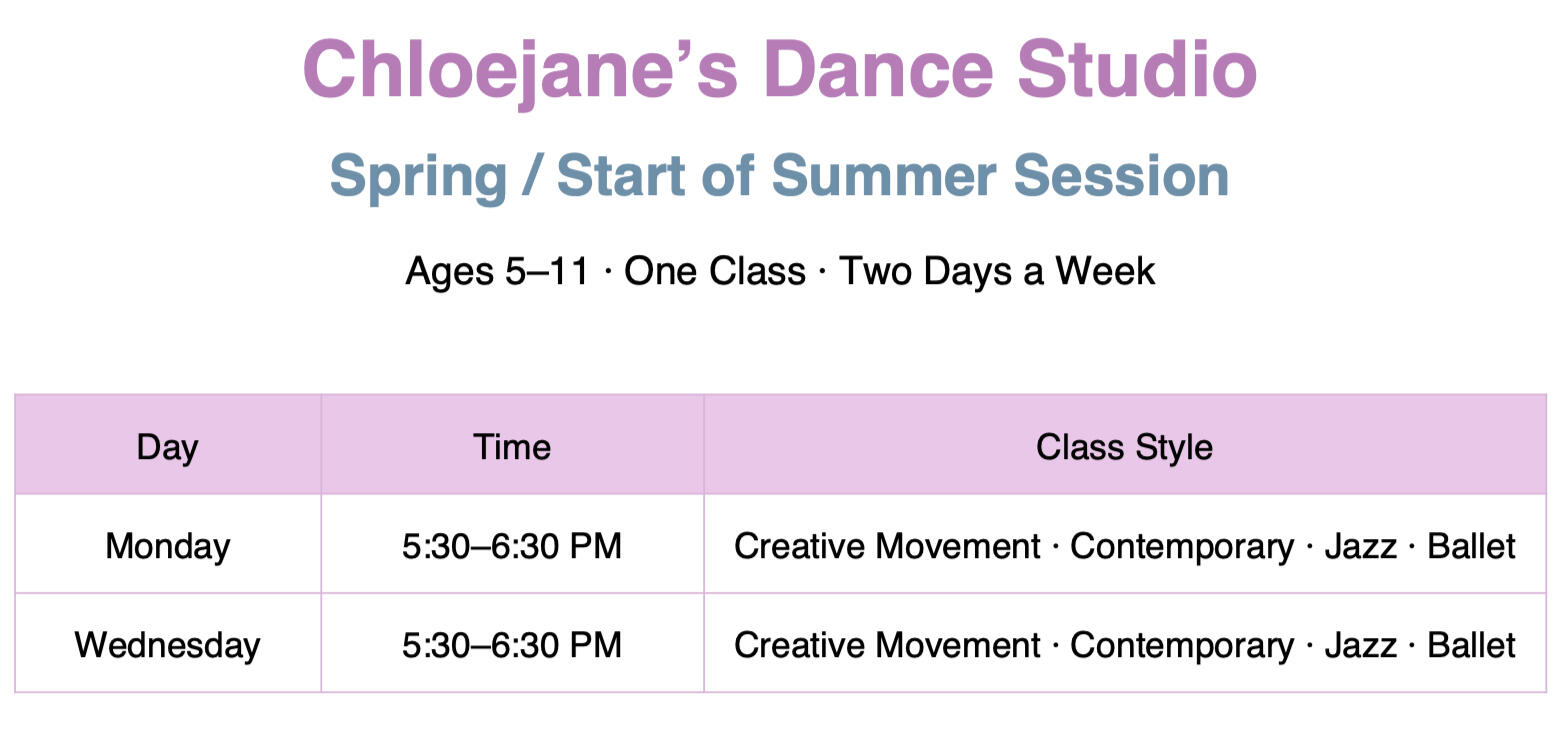Screen dimensions: 1567x743
Task: Click "Jazz" in the Wednesday row
Action: (1360, 645)
